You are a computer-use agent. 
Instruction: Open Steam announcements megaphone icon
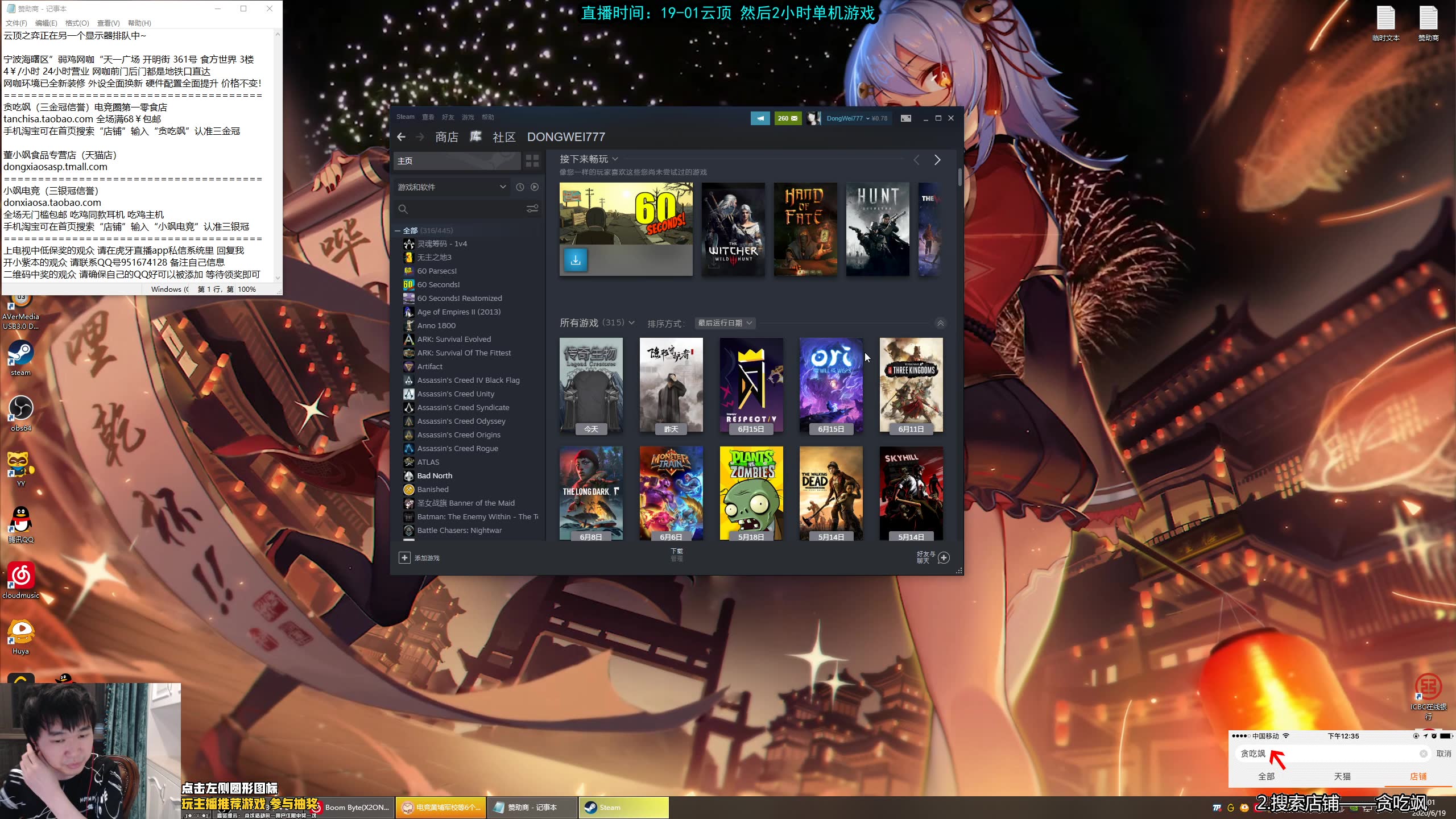[760, 118]
